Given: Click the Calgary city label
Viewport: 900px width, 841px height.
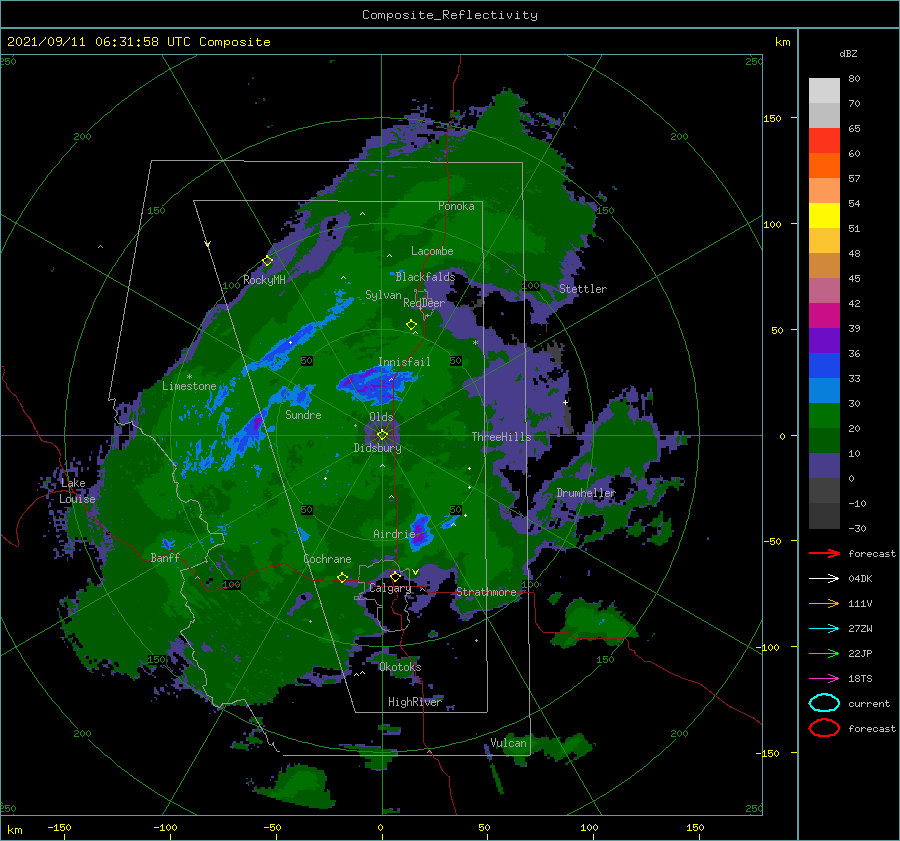Looking at the screenshot, I should point(390,588).
